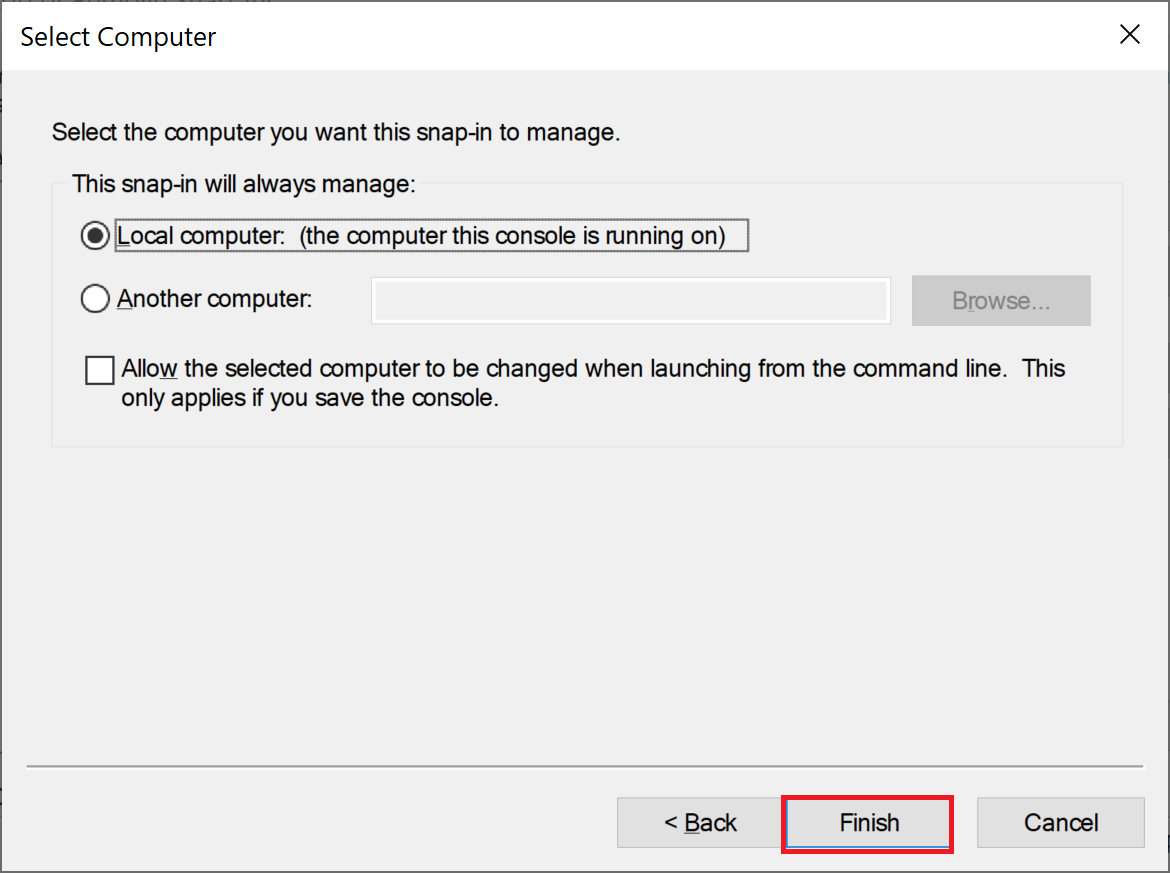Click Finish to complete the wizard
Viewport: 1170px width, 873px height.
pos(868,823)
